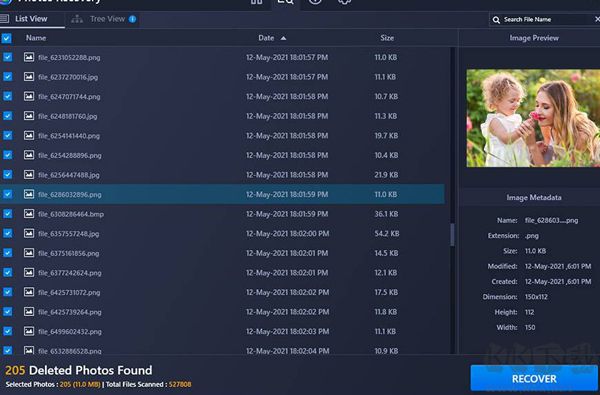Click the Tree View info icon
600x395 pixels.
(132, 19)
